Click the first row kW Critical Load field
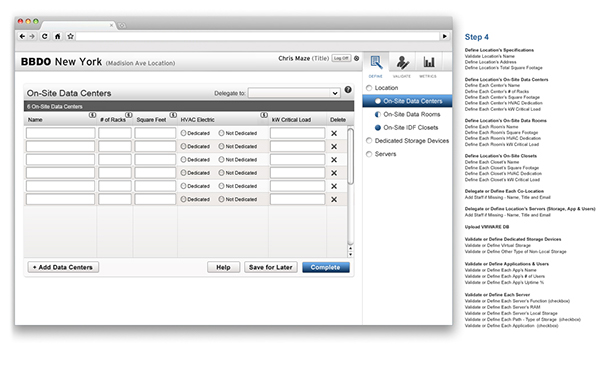The image size is (600, 388). (x=297, y=133)
